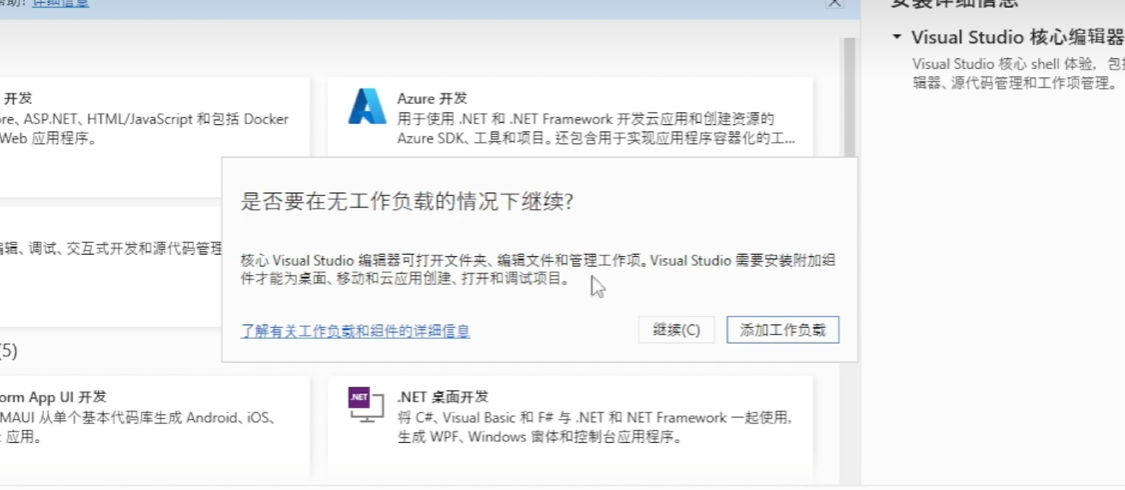1125x490 pixels.
Task: Collapse the Visual Studio 核心编辑器 section arrow
Action: click(897, 37)
